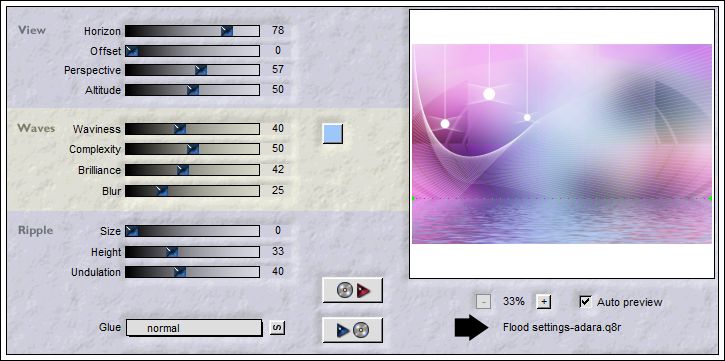The image size is (725, 361).
Task: Click the Brilliance value field showing 42
Action: [277, 169]
